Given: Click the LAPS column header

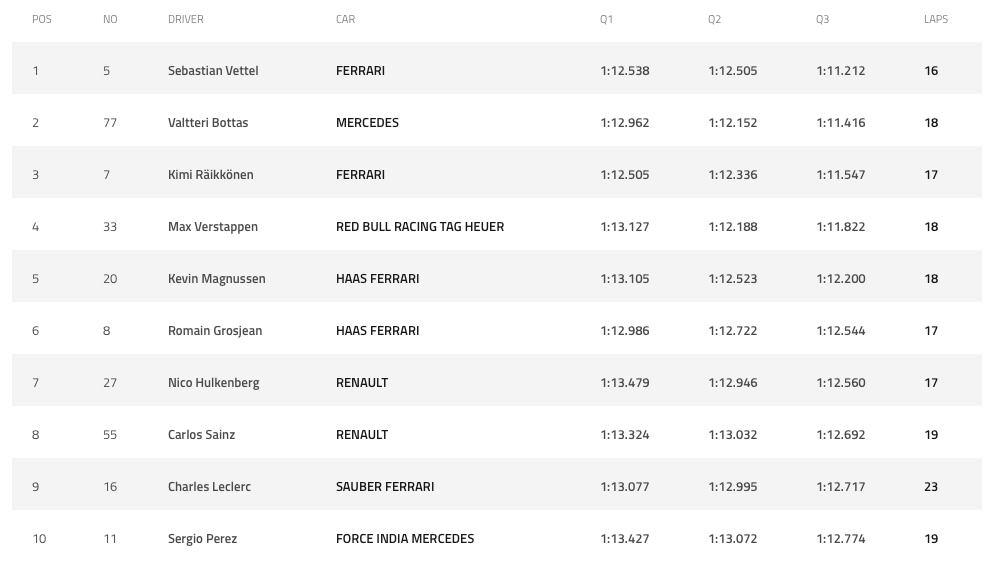Looking at the screenshot, I should (x=936, y=19).
